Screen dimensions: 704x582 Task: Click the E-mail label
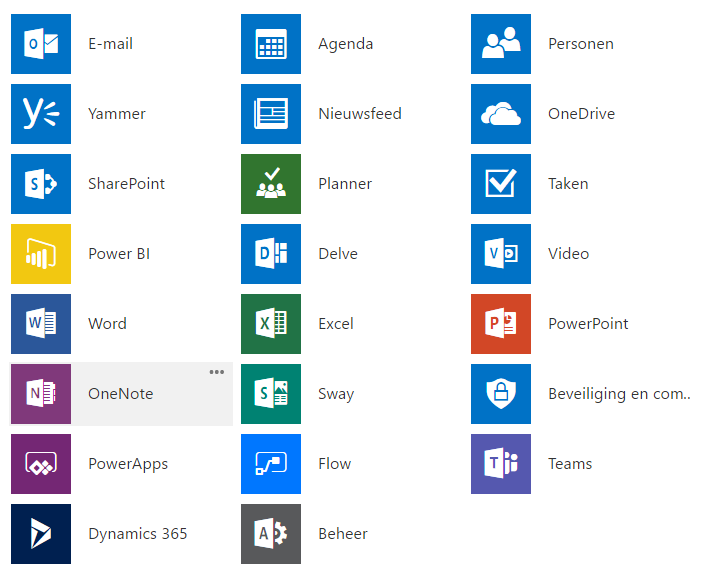coord(110,44)
